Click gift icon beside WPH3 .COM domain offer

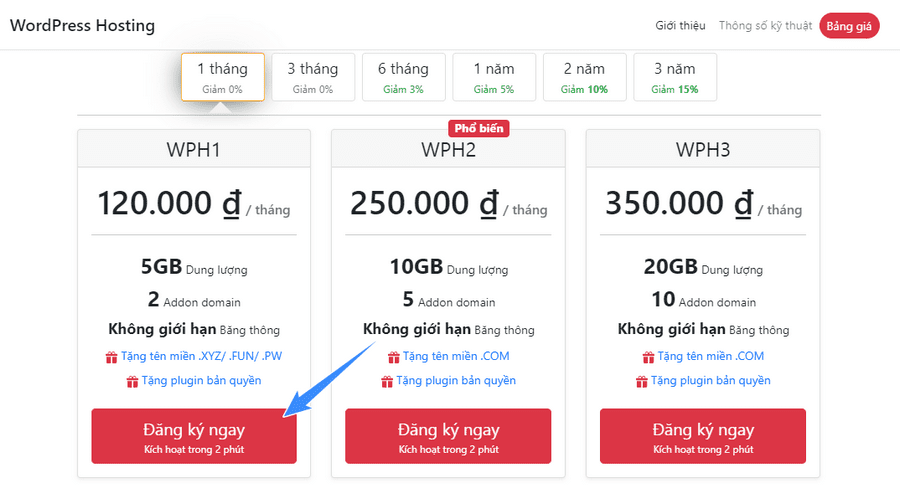(x=647, y=357)
